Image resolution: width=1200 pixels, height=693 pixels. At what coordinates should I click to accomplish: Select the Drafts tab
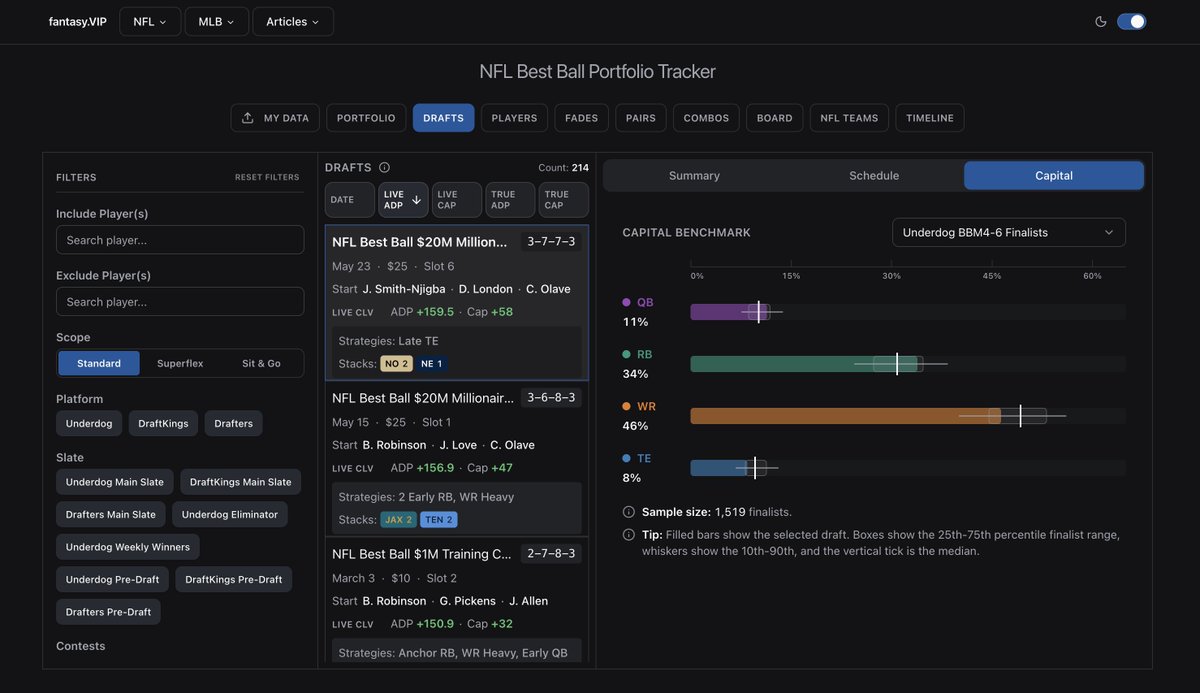pos(443,118)
